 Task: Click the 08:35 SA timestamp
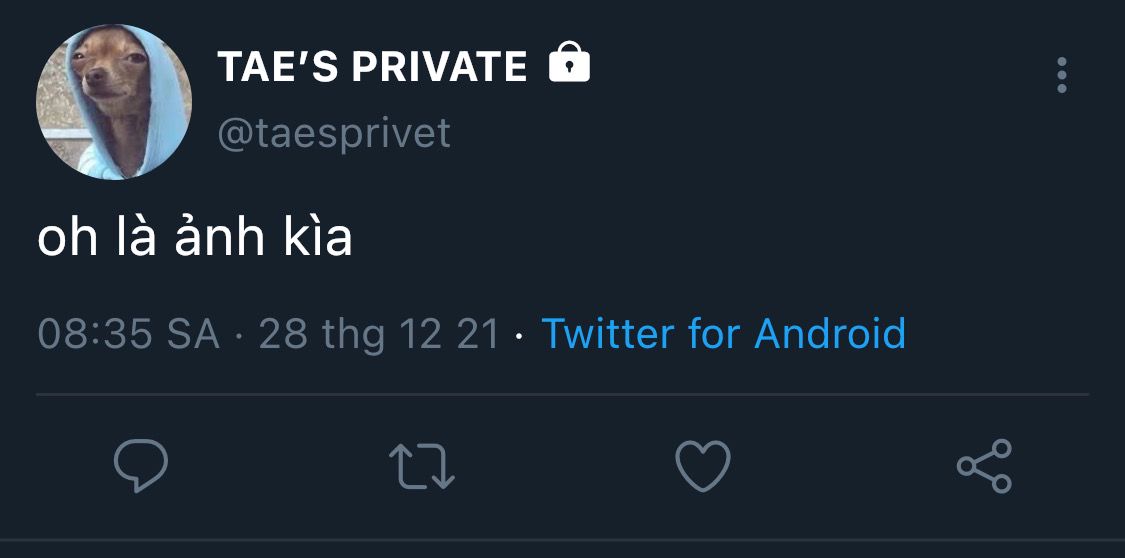128,333
